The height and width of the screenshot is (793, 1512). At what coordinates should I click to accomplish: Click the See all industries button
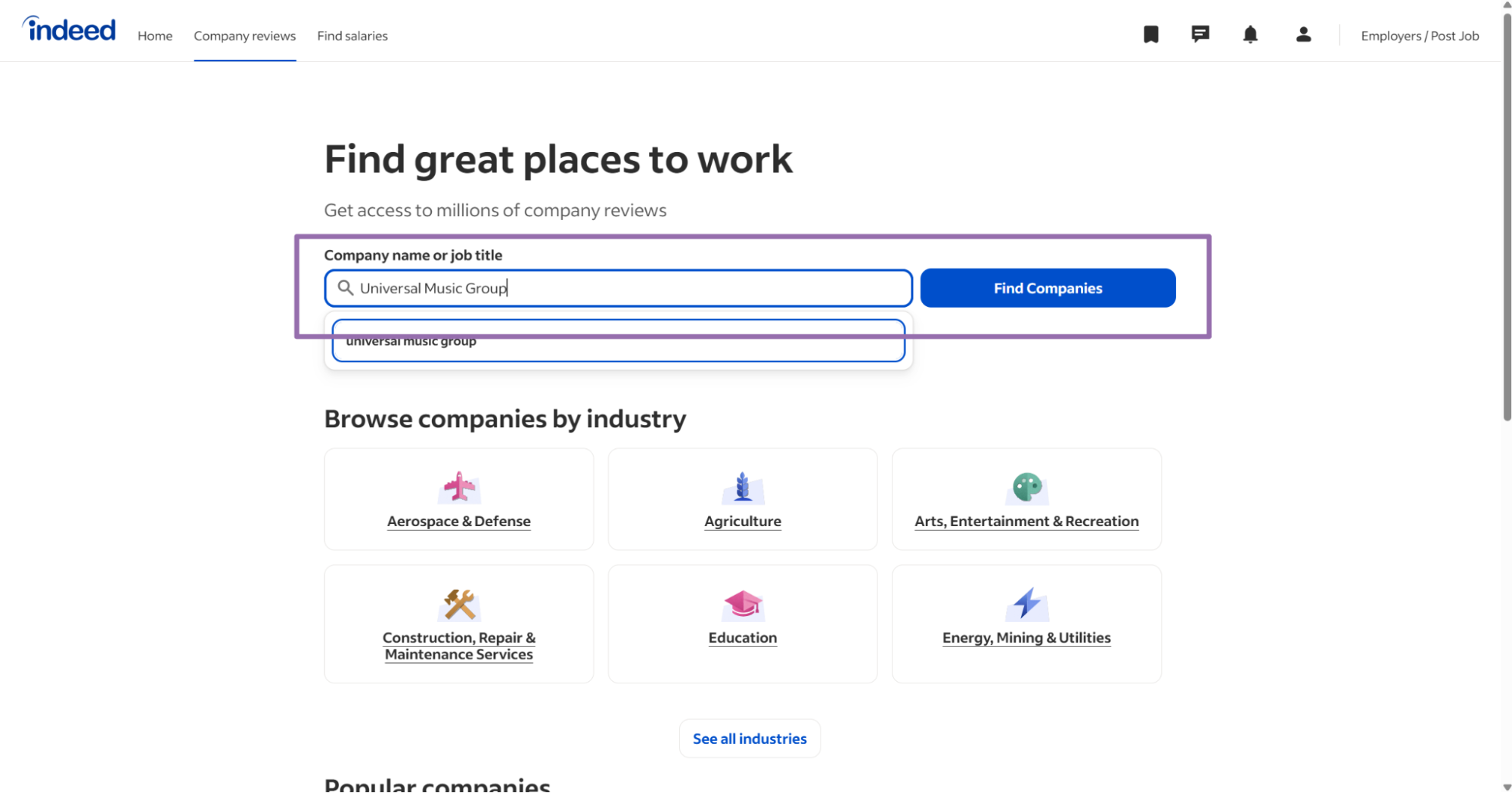750,739
